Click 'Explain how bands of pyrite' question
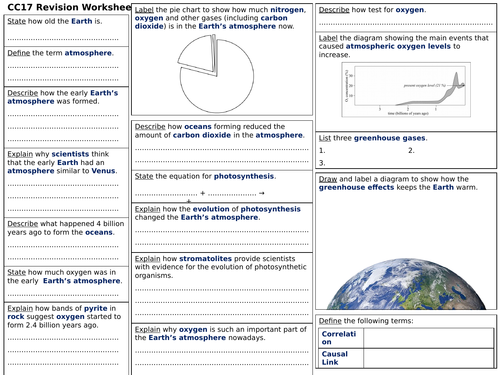Image resolution: width=500 pixels, height=375 pixels. (x=64, y=316)
